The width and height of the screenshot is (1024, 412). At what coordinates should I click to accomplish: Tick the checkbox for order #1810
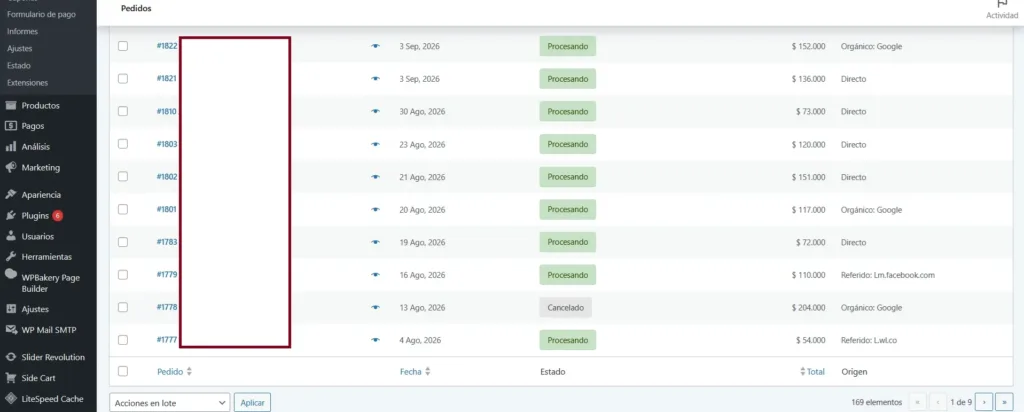[x=123, y=111]
